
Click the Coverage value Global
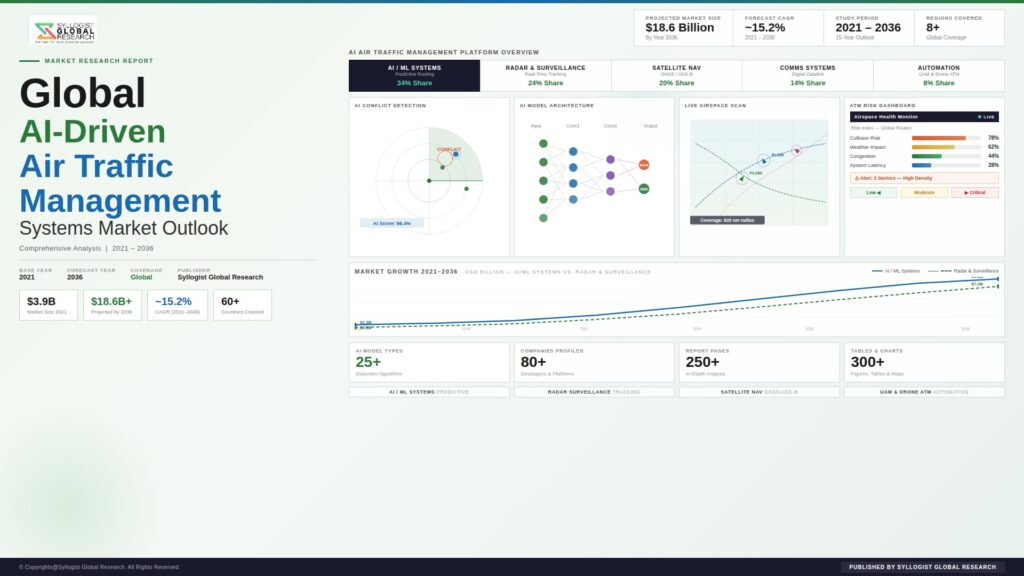(x=141, y=277)
